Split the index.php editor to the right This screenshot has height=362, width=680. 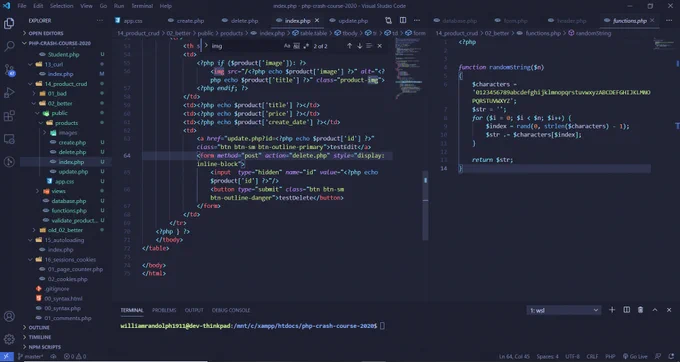click(x=403, y=20)
